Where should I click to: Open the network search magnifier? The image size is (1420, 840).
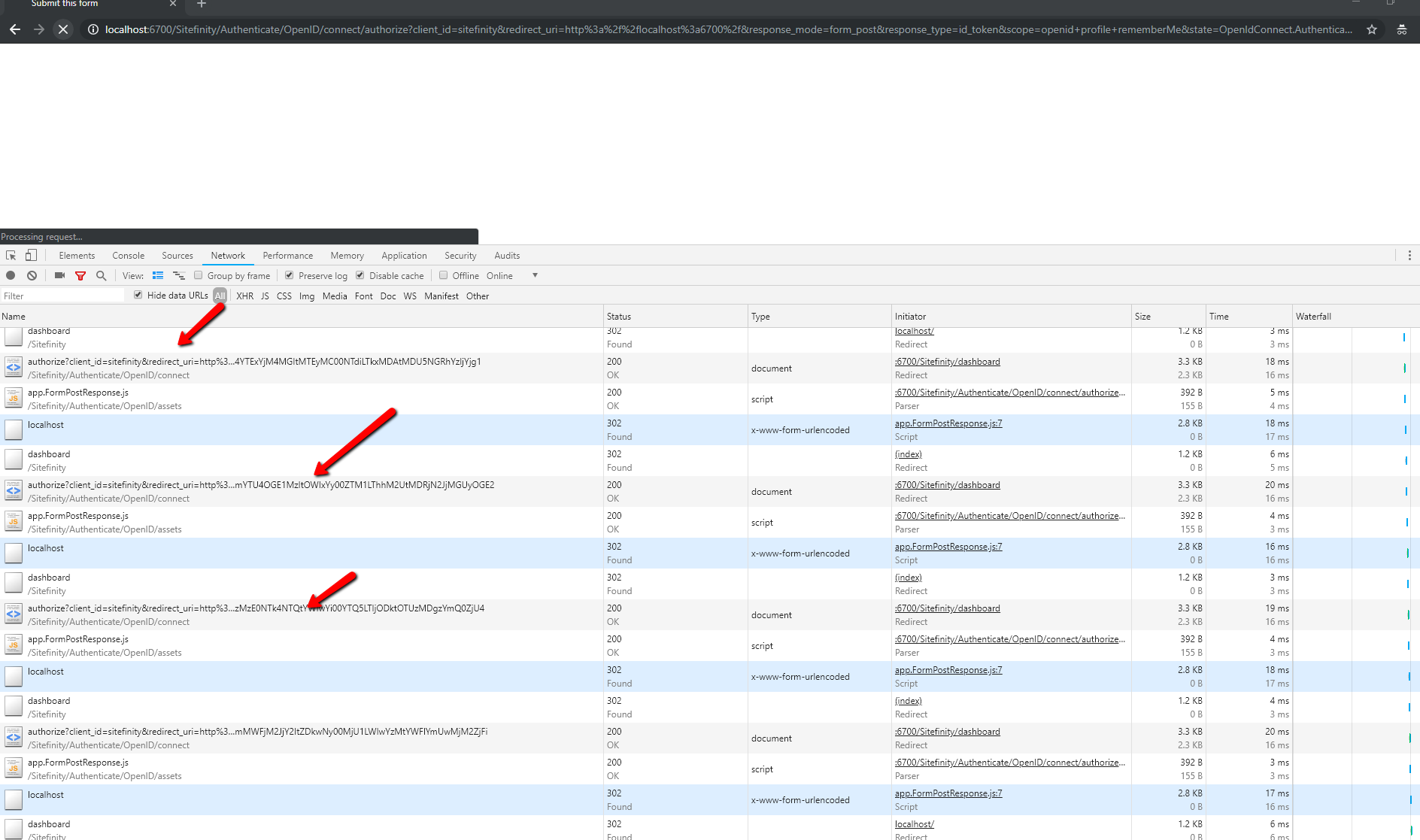tap(102, 276)
